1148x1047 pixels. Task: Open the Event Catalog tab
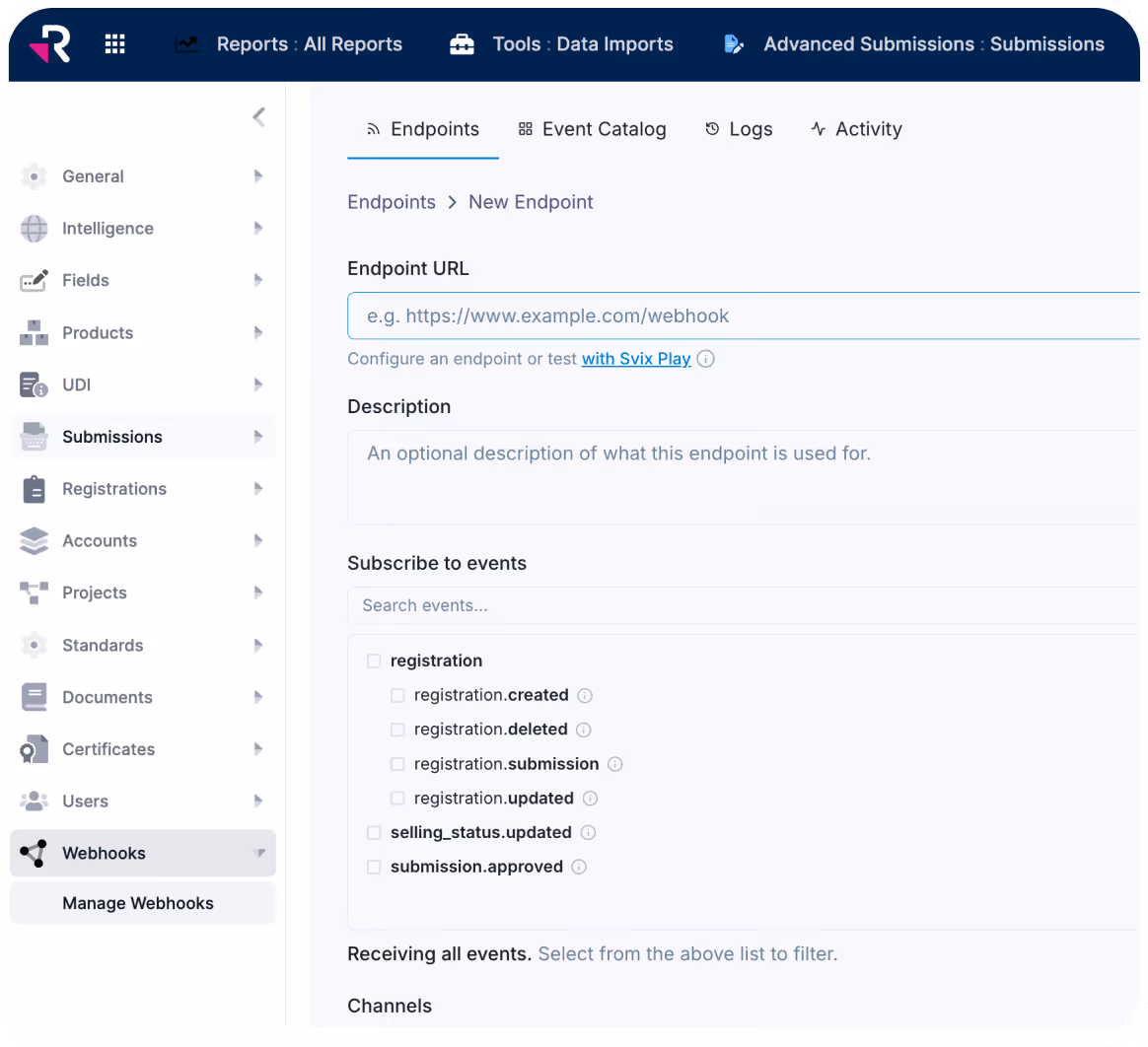tap(593, 129)
